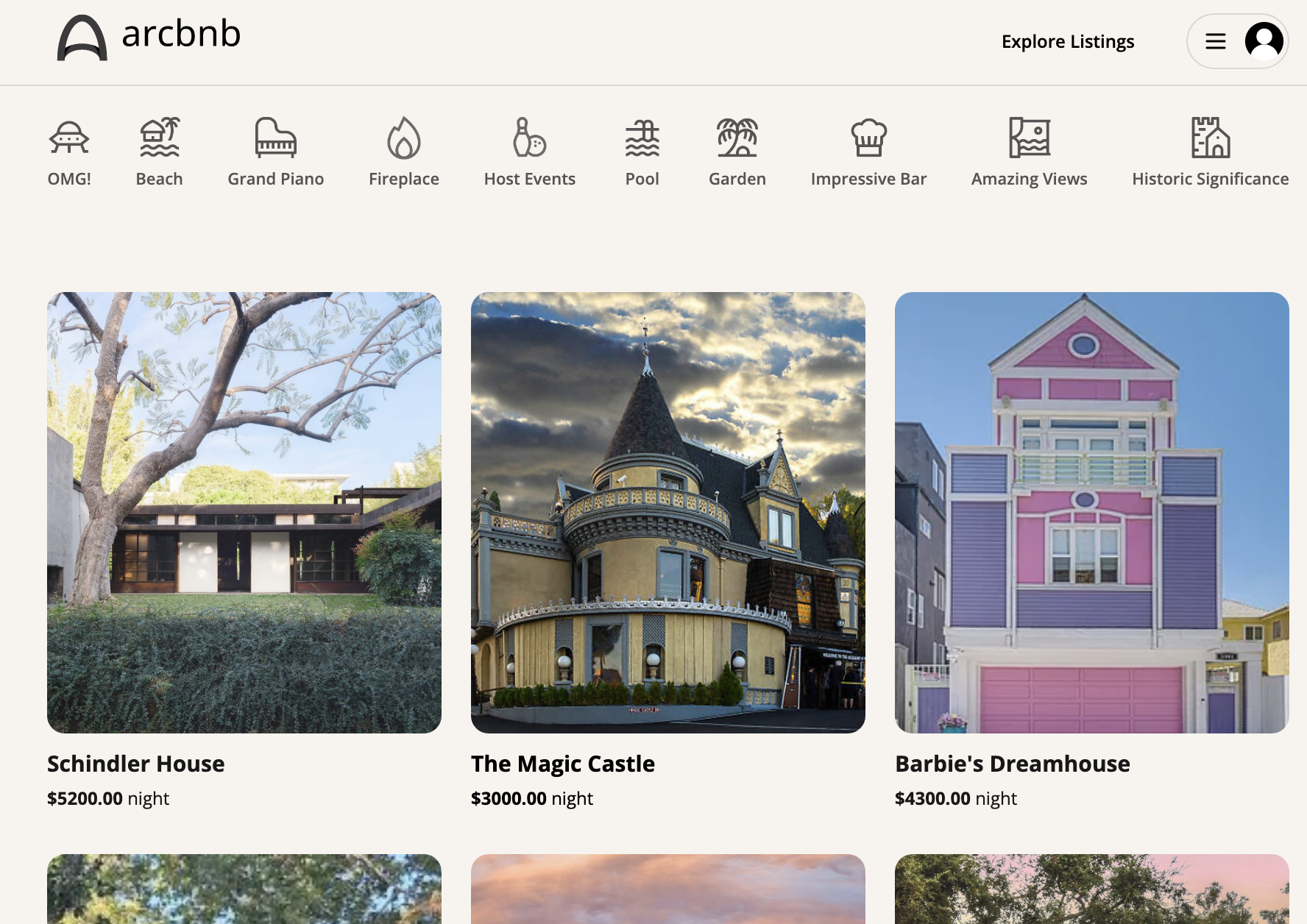Image resolution: width=1307 pixels, height=924 pixels.
Task: Click the Impressive Bar category label
Action: tap(869, 179)
